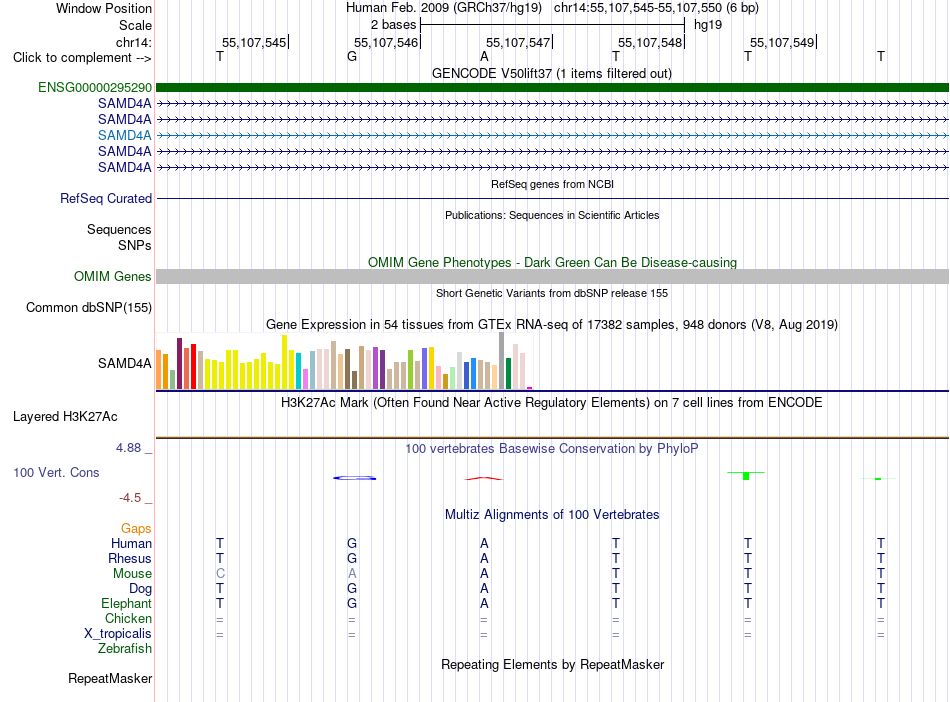This screenshot has width=950, height=702.
Task: Click the mismatched C in Mouse row
Action: (220, 573)
